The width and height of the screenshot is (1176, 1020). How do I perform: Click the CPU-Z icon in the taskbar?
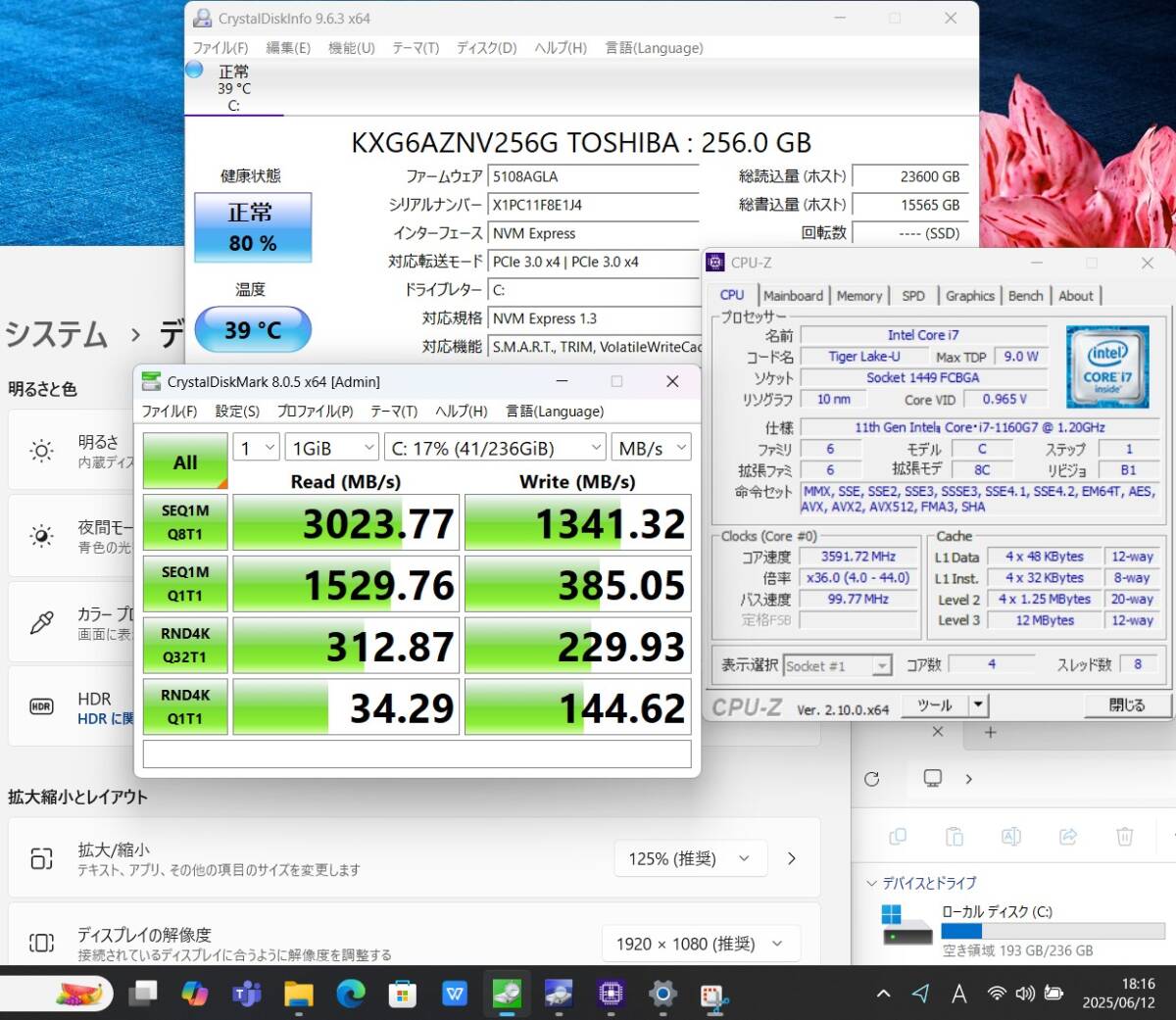coord(611,995)
